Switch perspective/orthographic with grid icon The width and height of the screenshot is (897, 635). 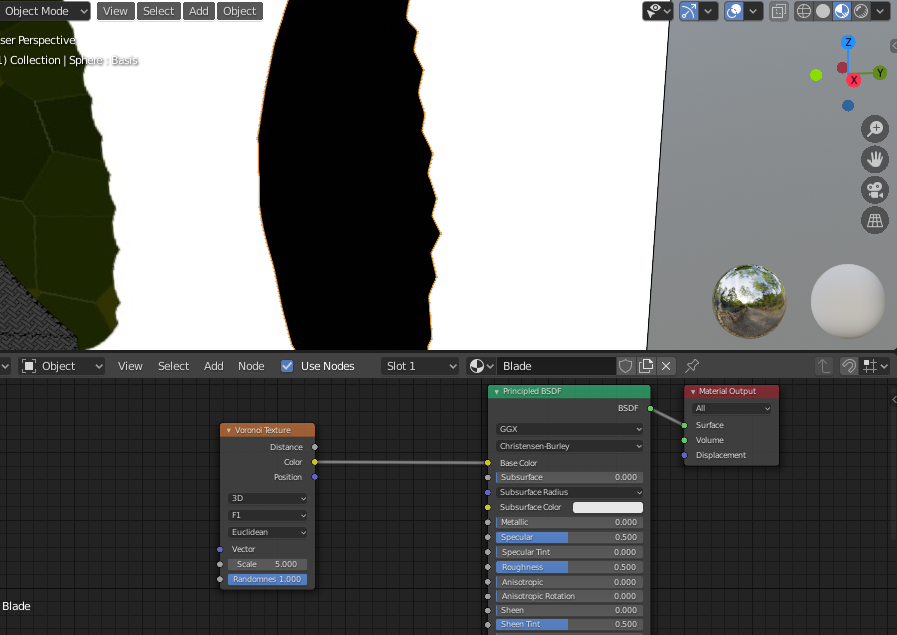tap(875, 221)
